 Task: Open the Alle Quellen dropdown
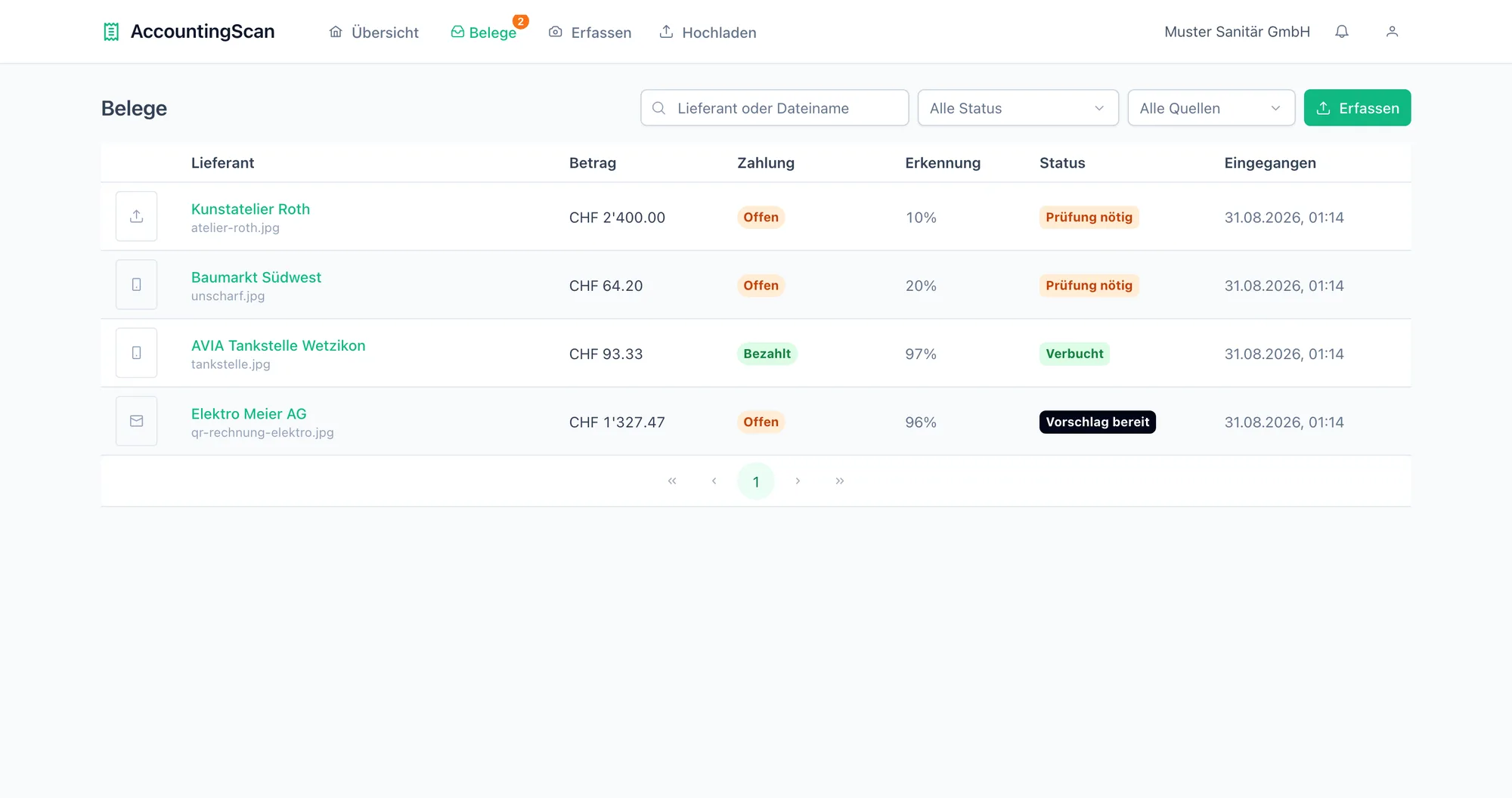[x=1211, y=108]
